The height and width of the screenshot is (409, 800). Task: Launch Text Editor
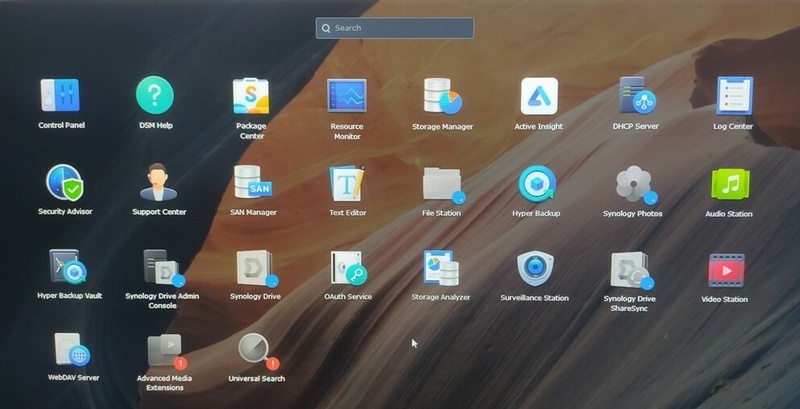(347, 183)
